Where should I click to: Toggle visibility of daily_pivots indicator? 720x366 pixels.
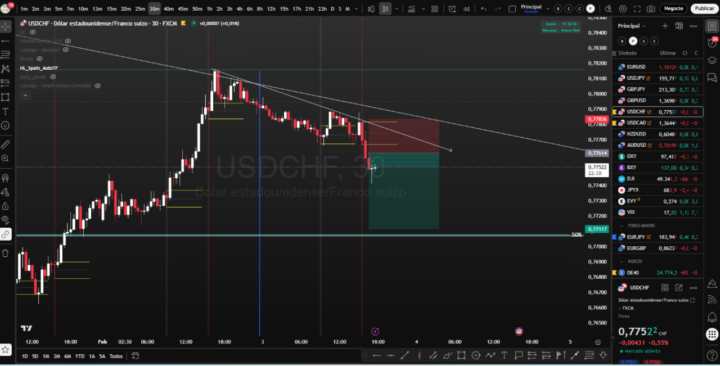53,77
